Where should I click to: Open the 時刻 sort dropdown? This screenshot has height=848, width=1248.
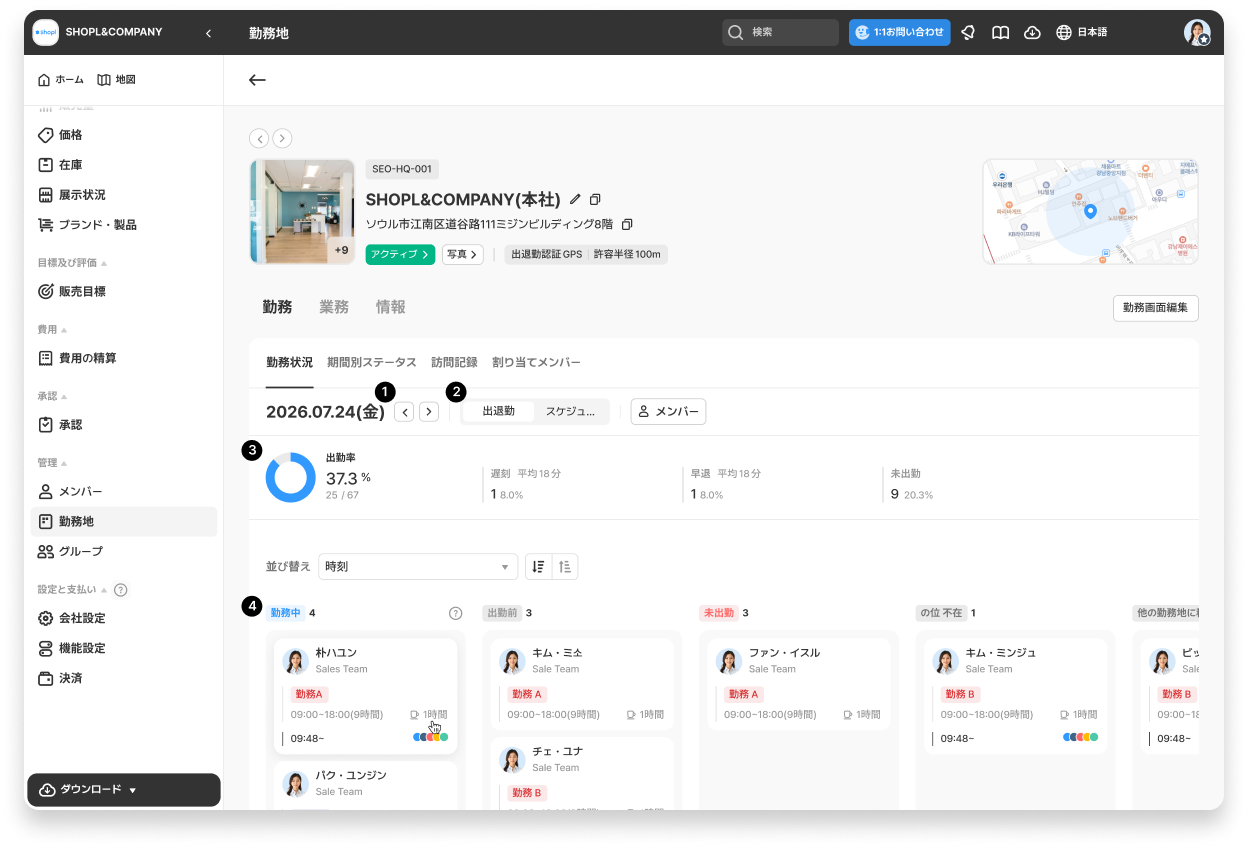[418, 567]
